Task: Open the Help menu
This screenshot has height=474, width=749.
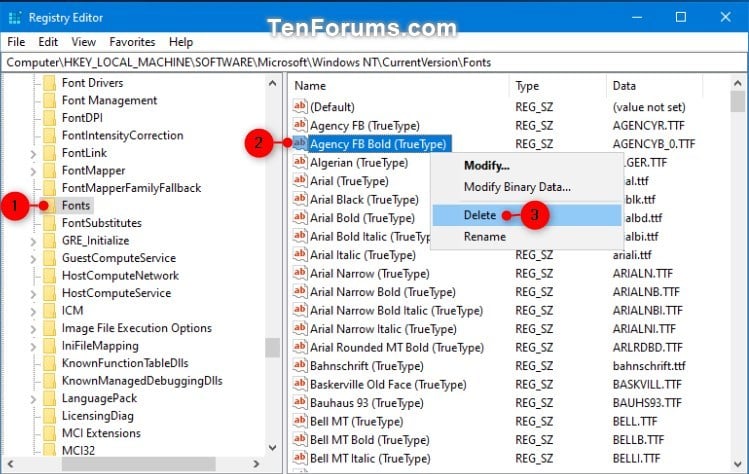Action: 181,42
